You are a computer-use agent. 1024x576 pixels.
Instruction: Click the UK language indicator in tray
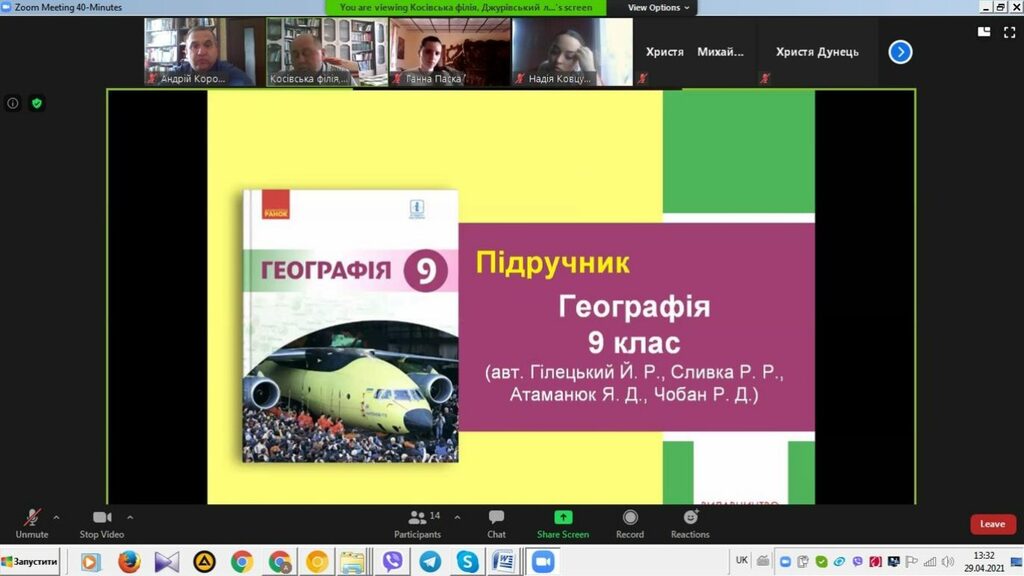click(x=741, y=560)
